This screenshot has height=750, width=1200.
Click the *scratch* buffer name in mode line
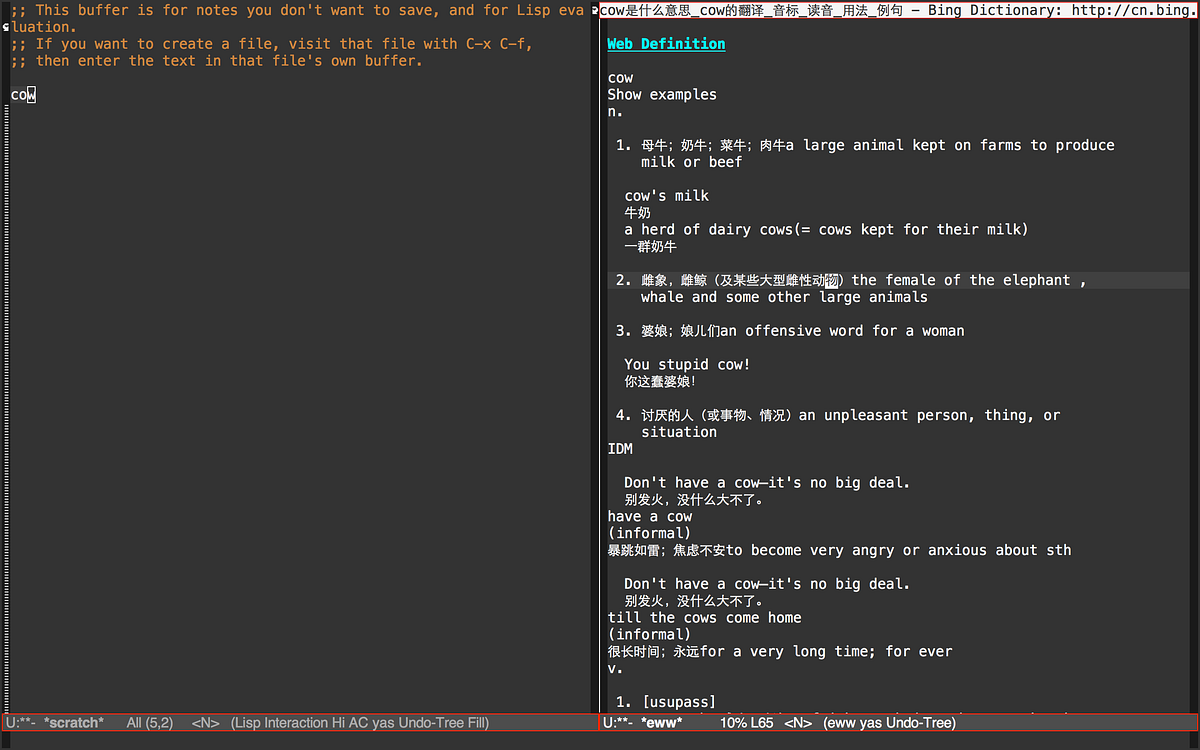pos(73,722)
